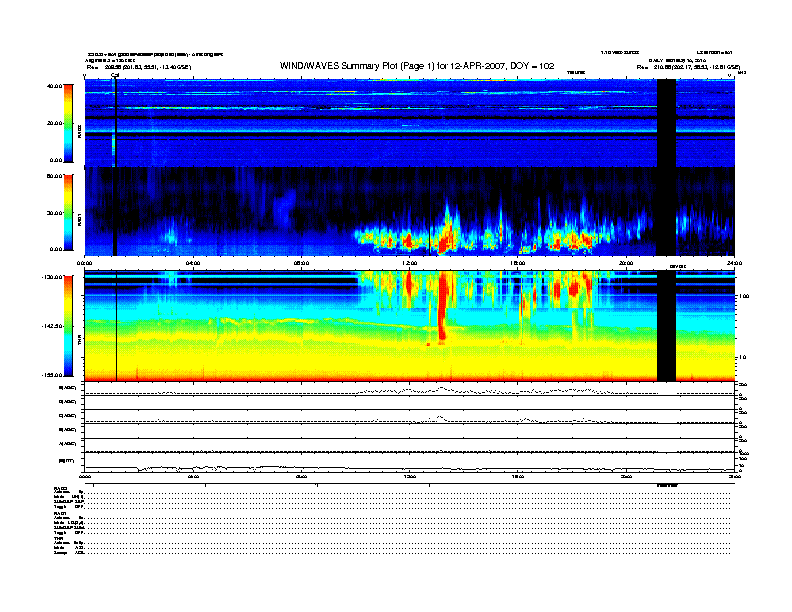792x612 pixels.
Task: Click the top-right spacecraft position text line
Action: tap(688, 67)
